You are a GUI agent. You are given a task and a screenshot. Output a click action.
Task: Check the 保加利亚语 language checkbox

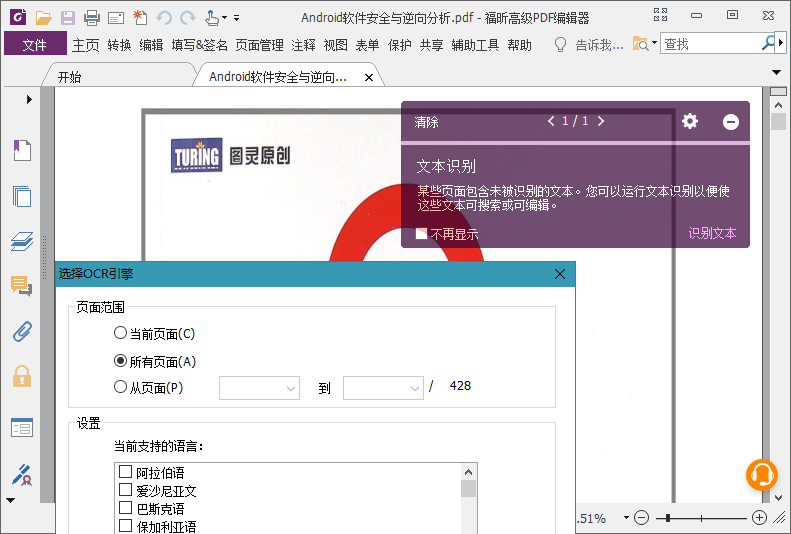[125, 525]
